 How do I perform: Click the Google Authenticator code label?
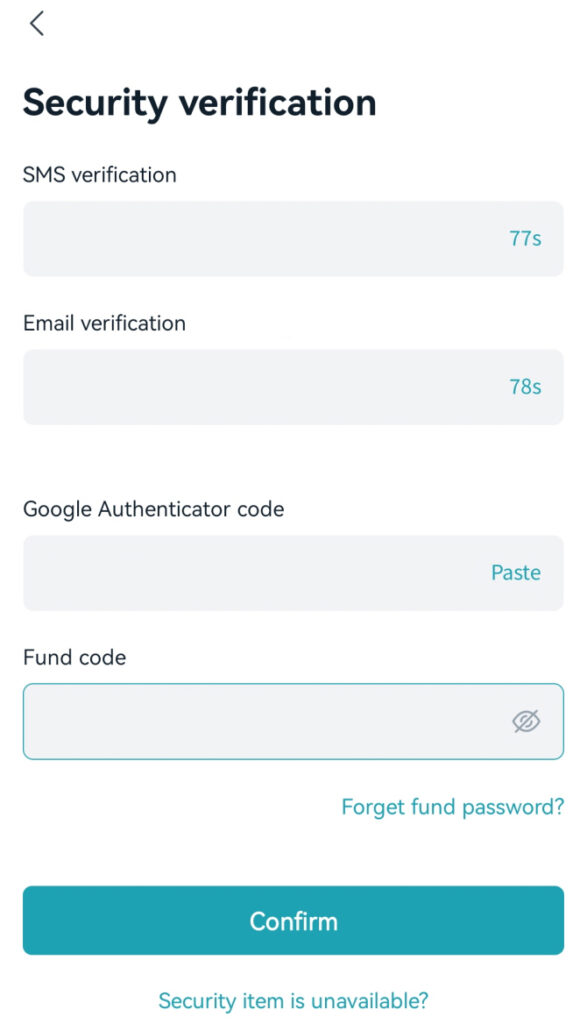click(x=153, y=509)
